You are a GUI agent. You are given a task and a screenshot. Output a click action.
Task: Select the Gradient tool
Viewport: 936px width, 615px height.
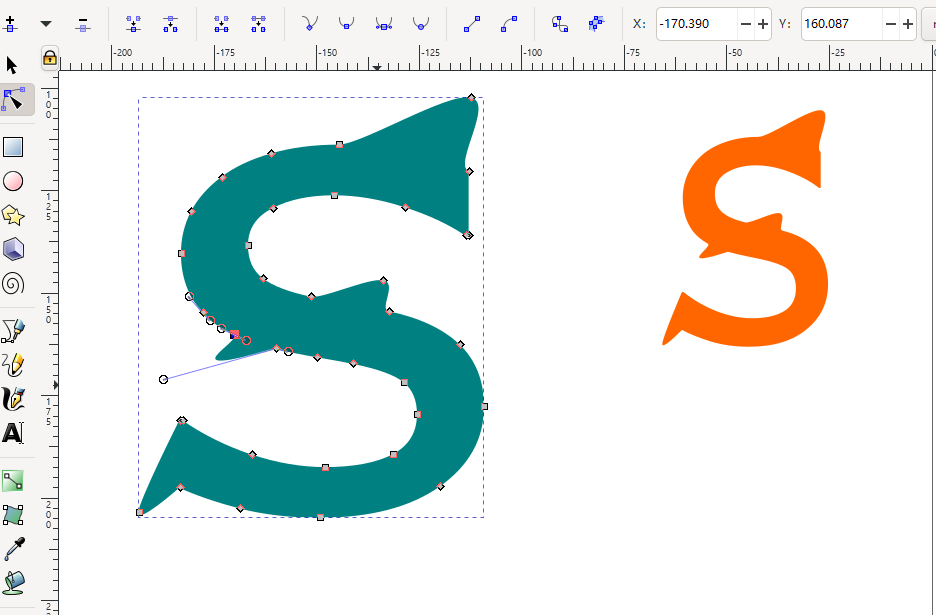[13, 481]
